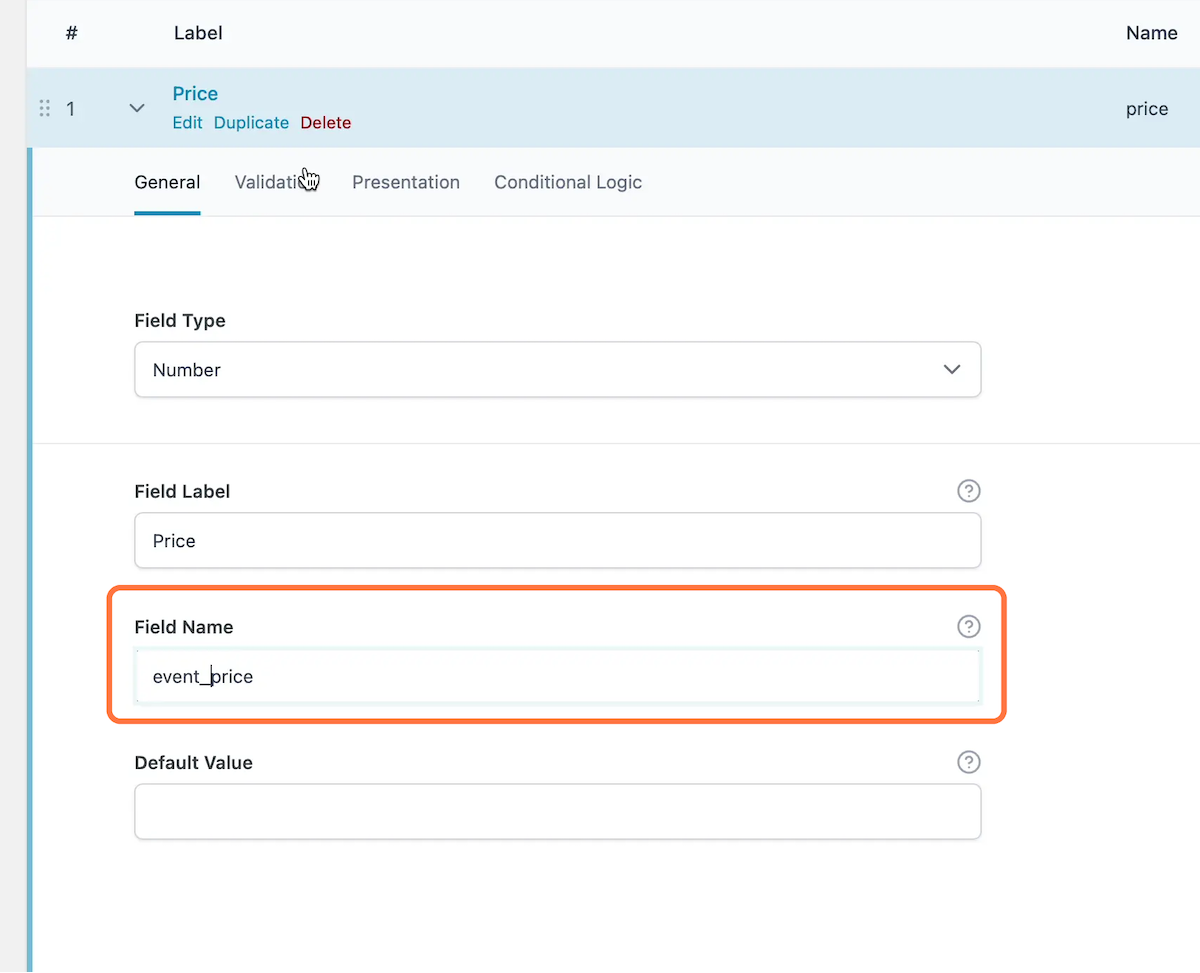Viewport: 1200px width, 973px height.
Task: Collapse the Price field settings chevron
Action: pos(136,108)
